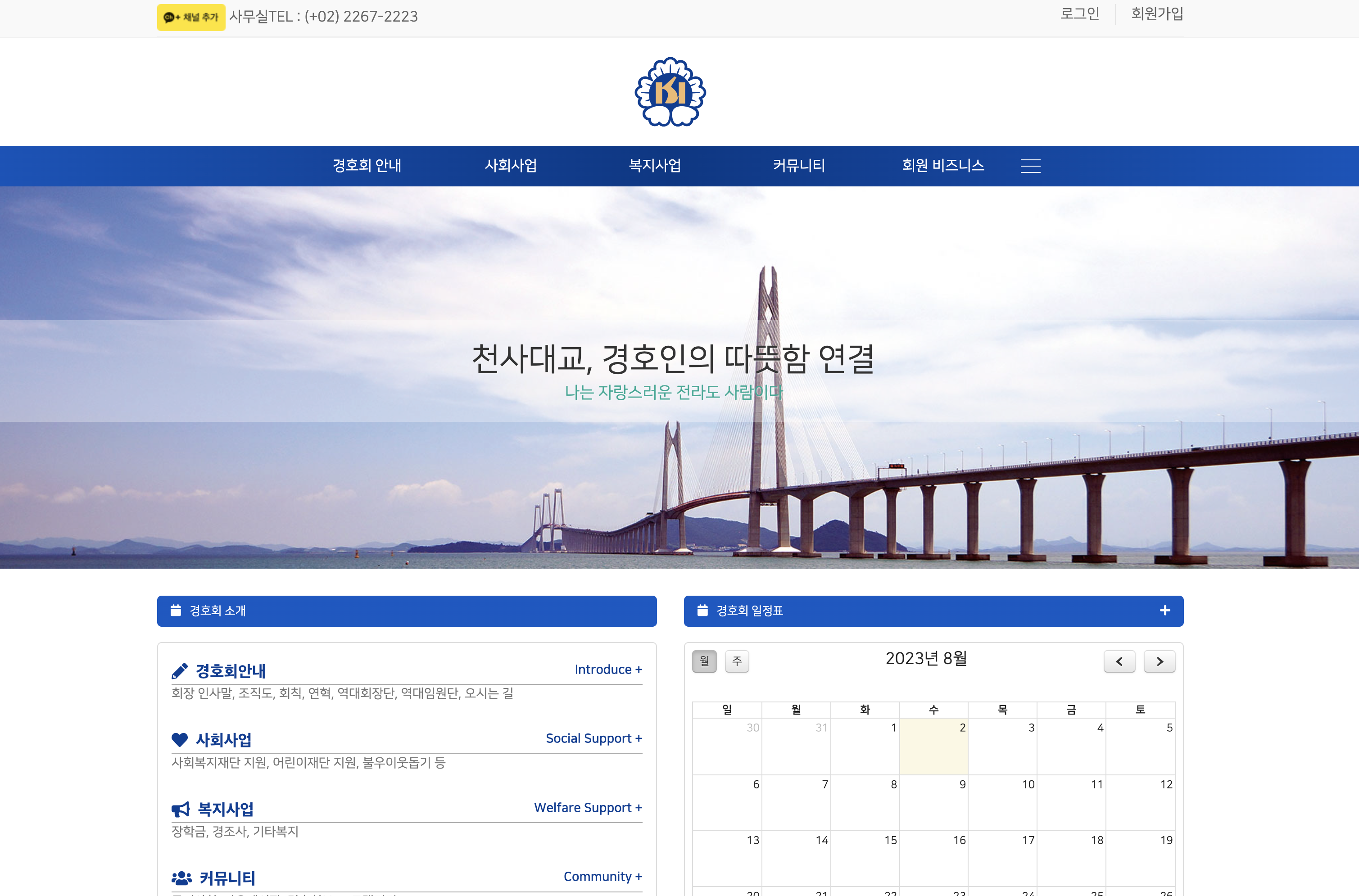The image size is (1359, 896).
Task: Open the hamburger full menu icon
Action: coord(1030,166)
